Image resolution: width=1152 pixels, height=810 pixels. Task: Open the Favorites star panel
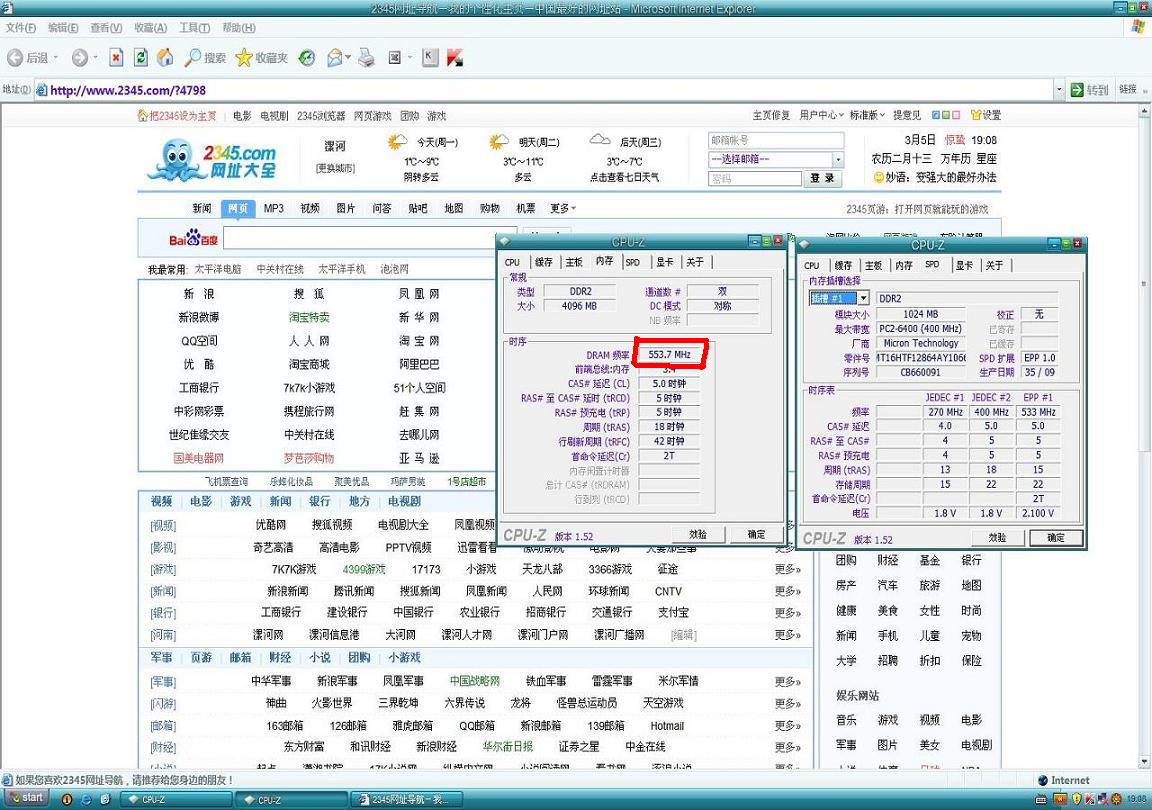coord(261,57)
